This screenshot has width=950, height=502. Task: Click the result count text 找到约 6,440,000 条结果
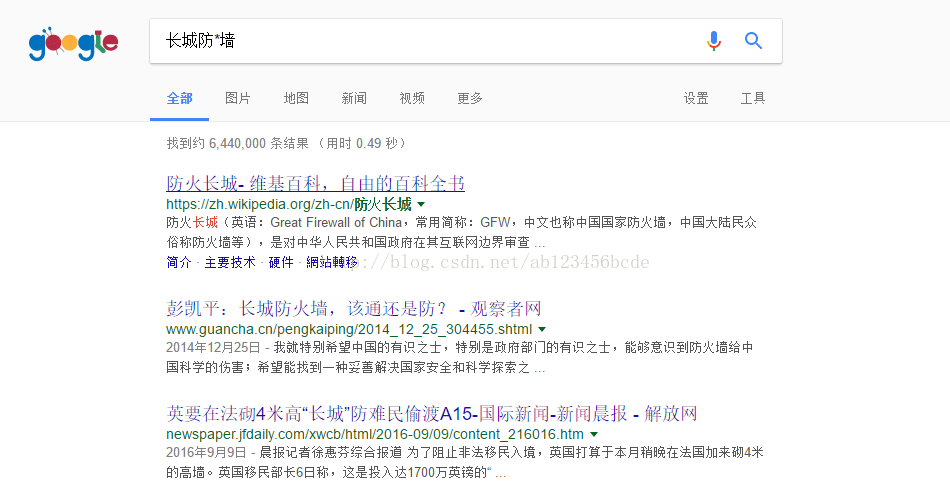tap(238, 144)
